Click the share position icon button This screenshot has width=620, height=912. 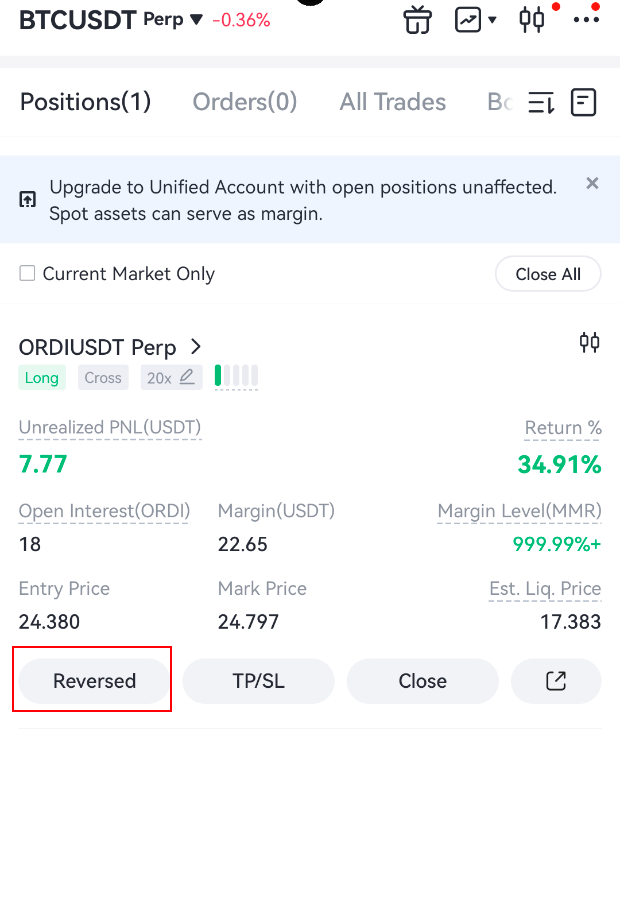(556, 681)
